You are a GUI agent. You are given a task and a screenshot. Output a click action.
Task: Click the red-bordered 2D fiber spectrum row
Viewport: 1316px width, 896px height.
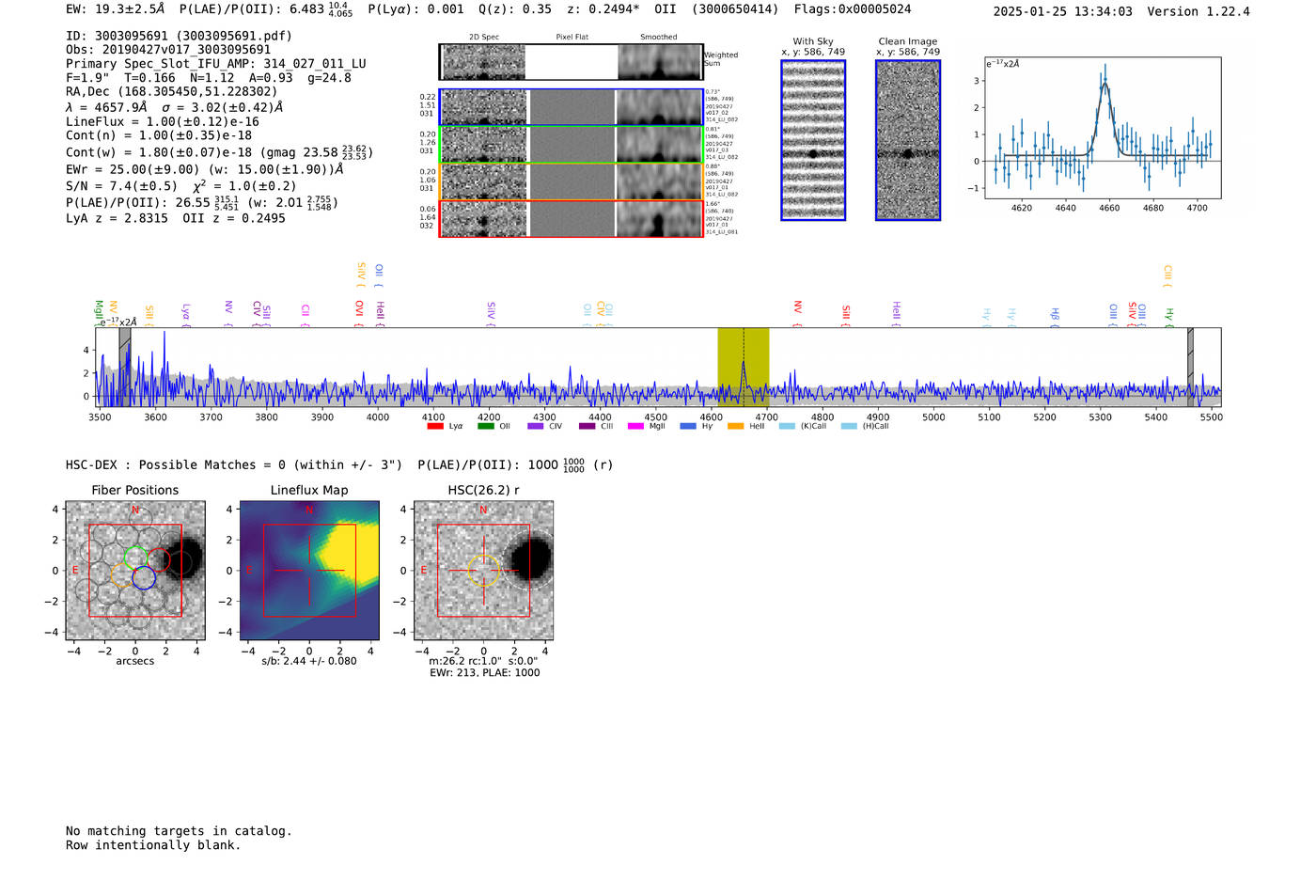[x=571, y=218]
